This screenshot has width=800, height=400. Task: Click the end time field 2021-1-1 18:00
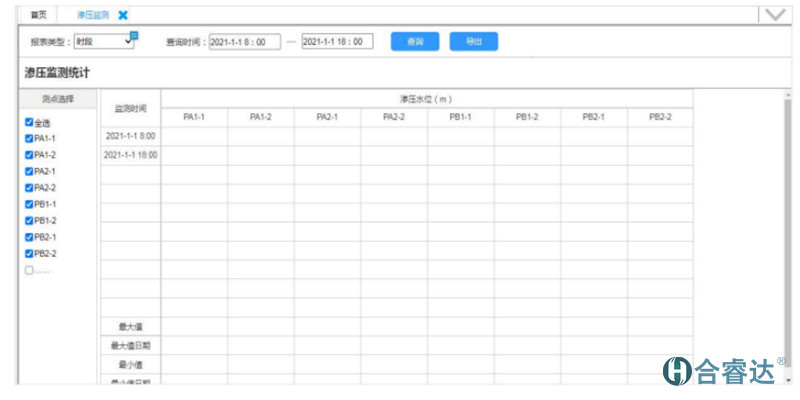[x=336, y=42]
